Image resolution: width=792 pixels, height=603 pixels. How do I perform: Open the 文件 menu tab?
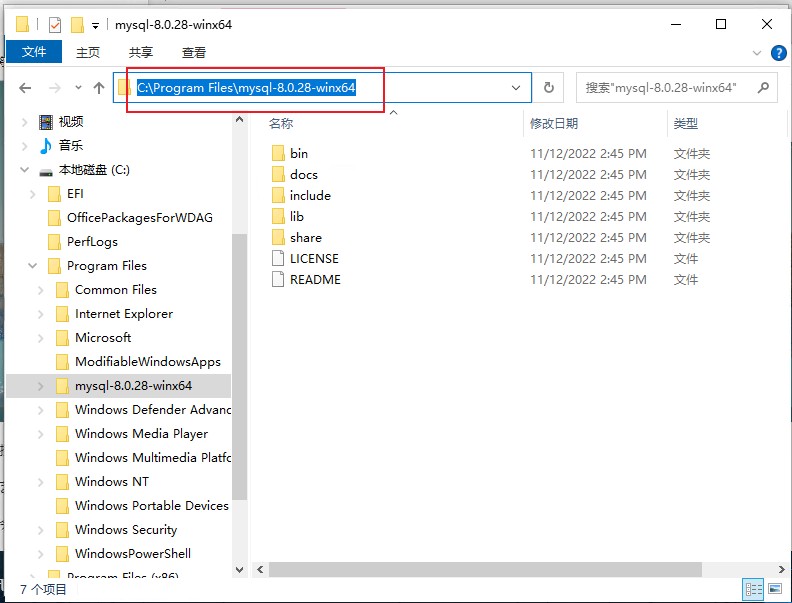[x=34, y=52]
